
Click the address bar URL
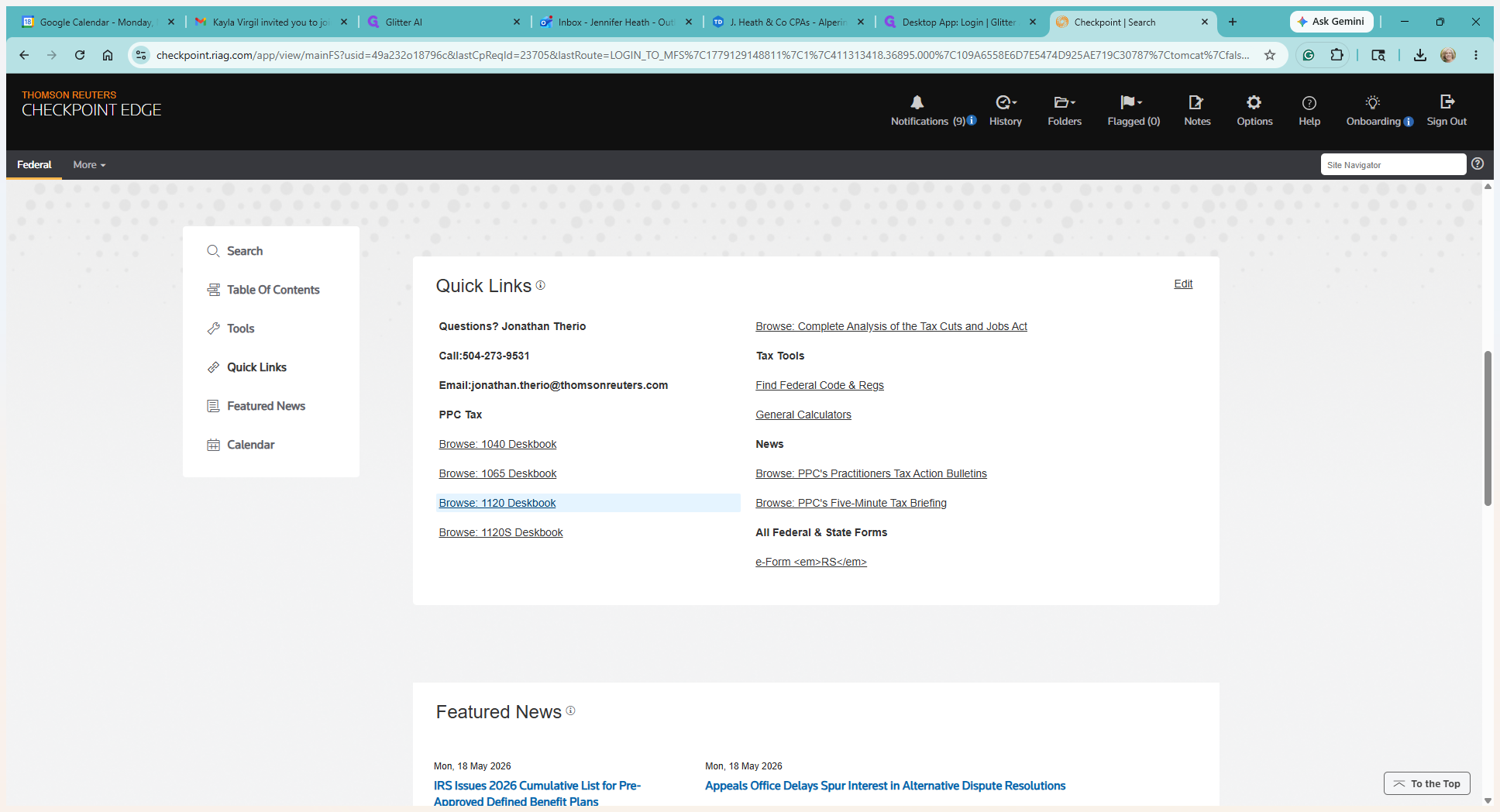coord(702,55)
